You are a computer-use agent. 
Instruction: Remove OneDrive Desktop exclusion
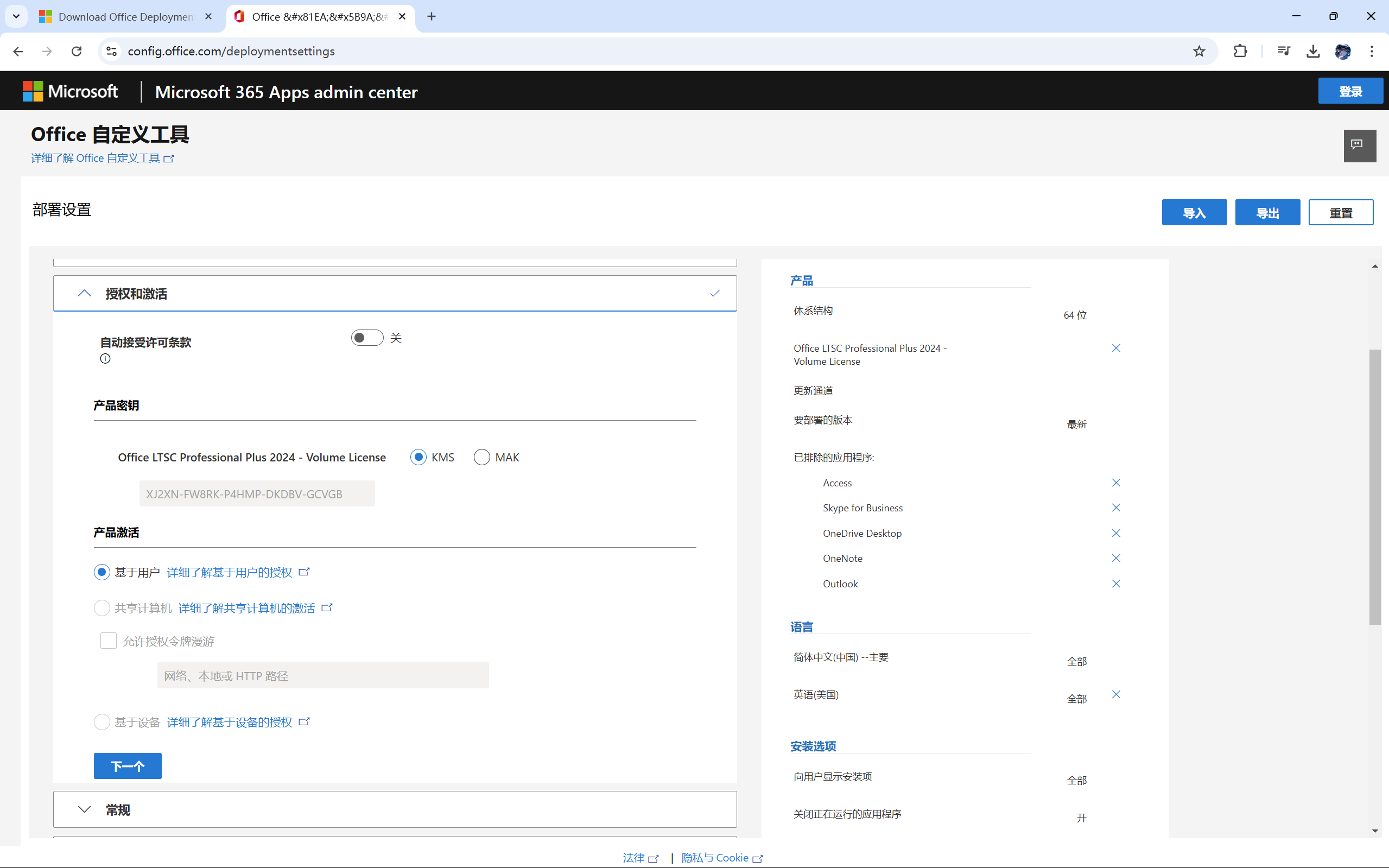click(1117, 533)
